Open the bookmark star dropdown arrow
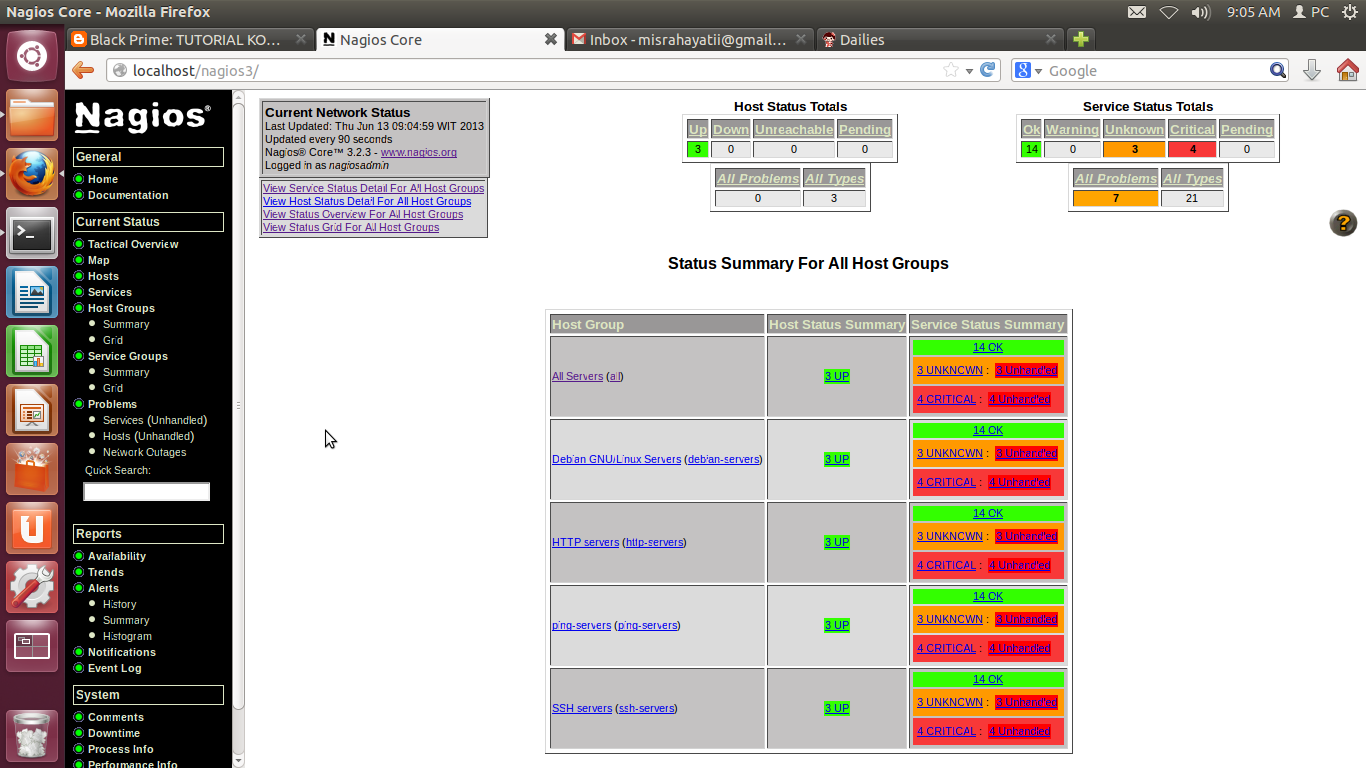The image size is (1366, 768). [968, 71]
